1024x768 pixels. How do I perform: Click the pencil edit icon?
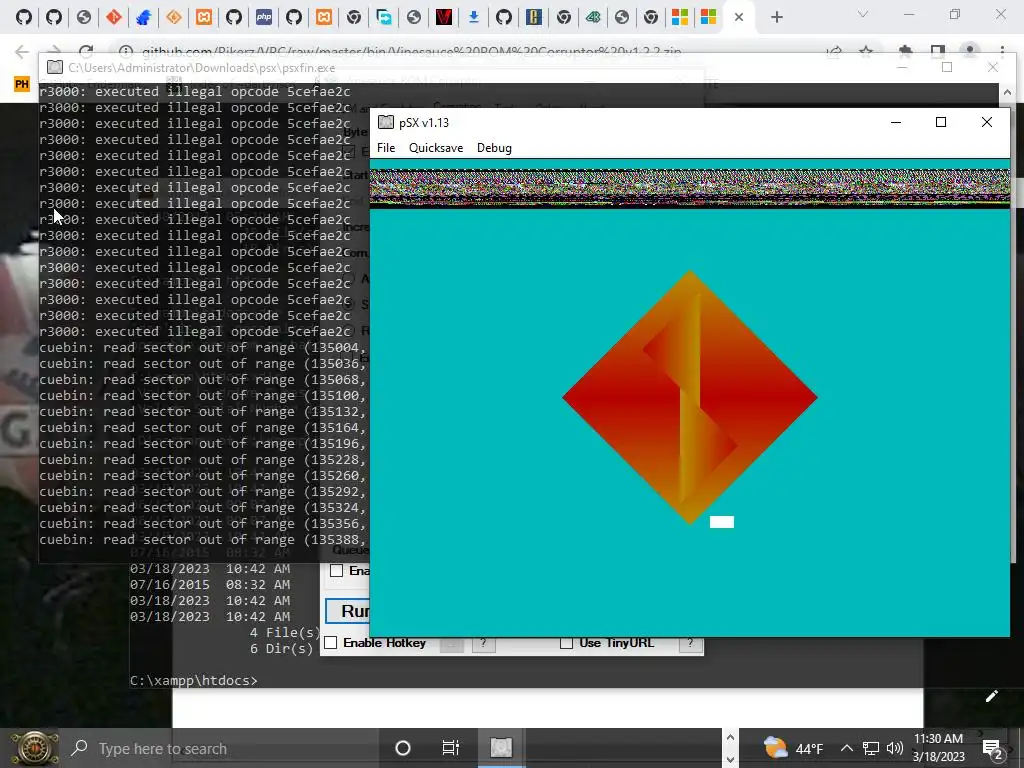(x=991, y=696)
